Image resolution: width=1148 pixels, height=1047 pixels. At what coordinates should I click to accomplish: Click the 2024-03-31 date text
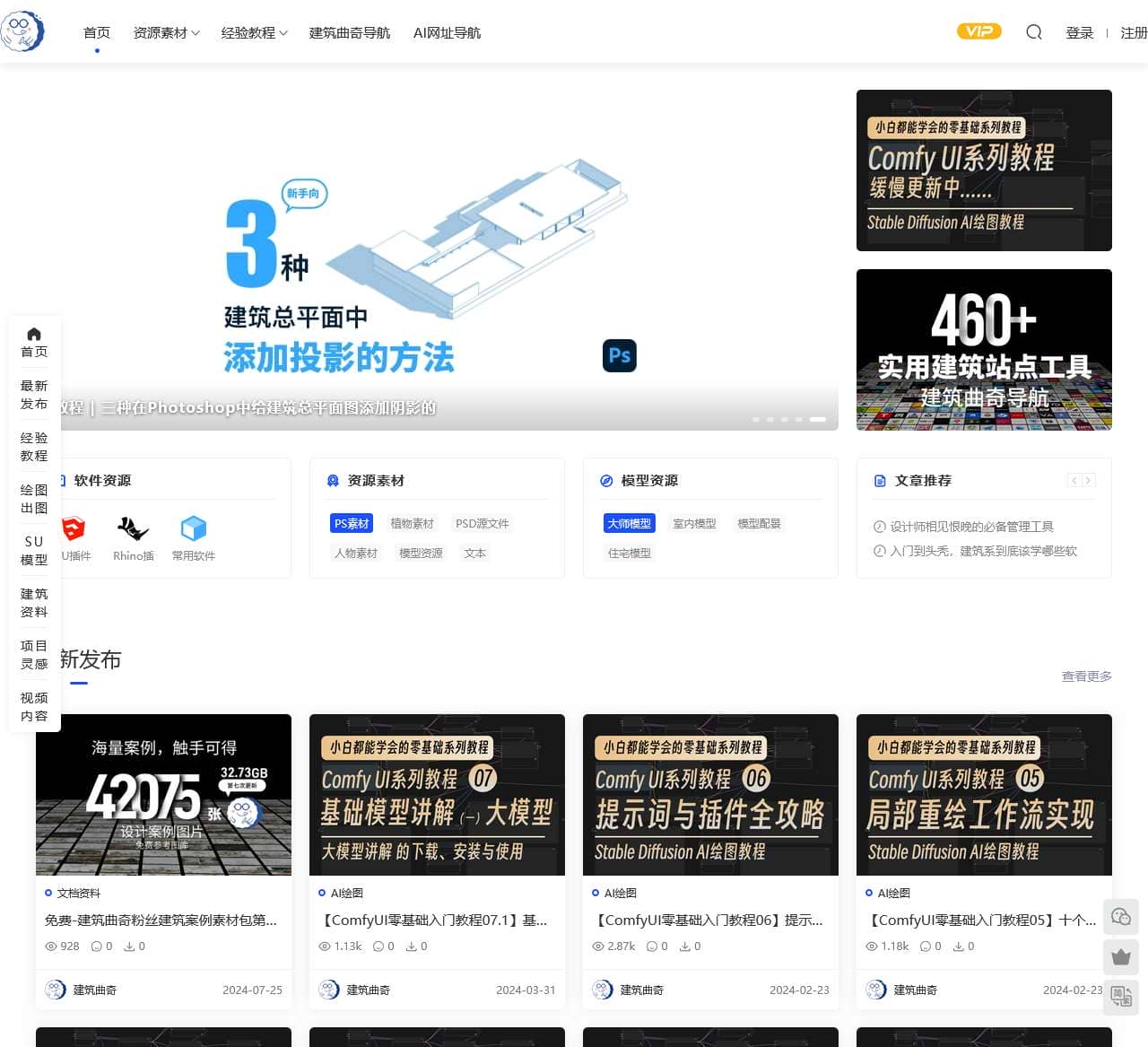pos(526,990)
